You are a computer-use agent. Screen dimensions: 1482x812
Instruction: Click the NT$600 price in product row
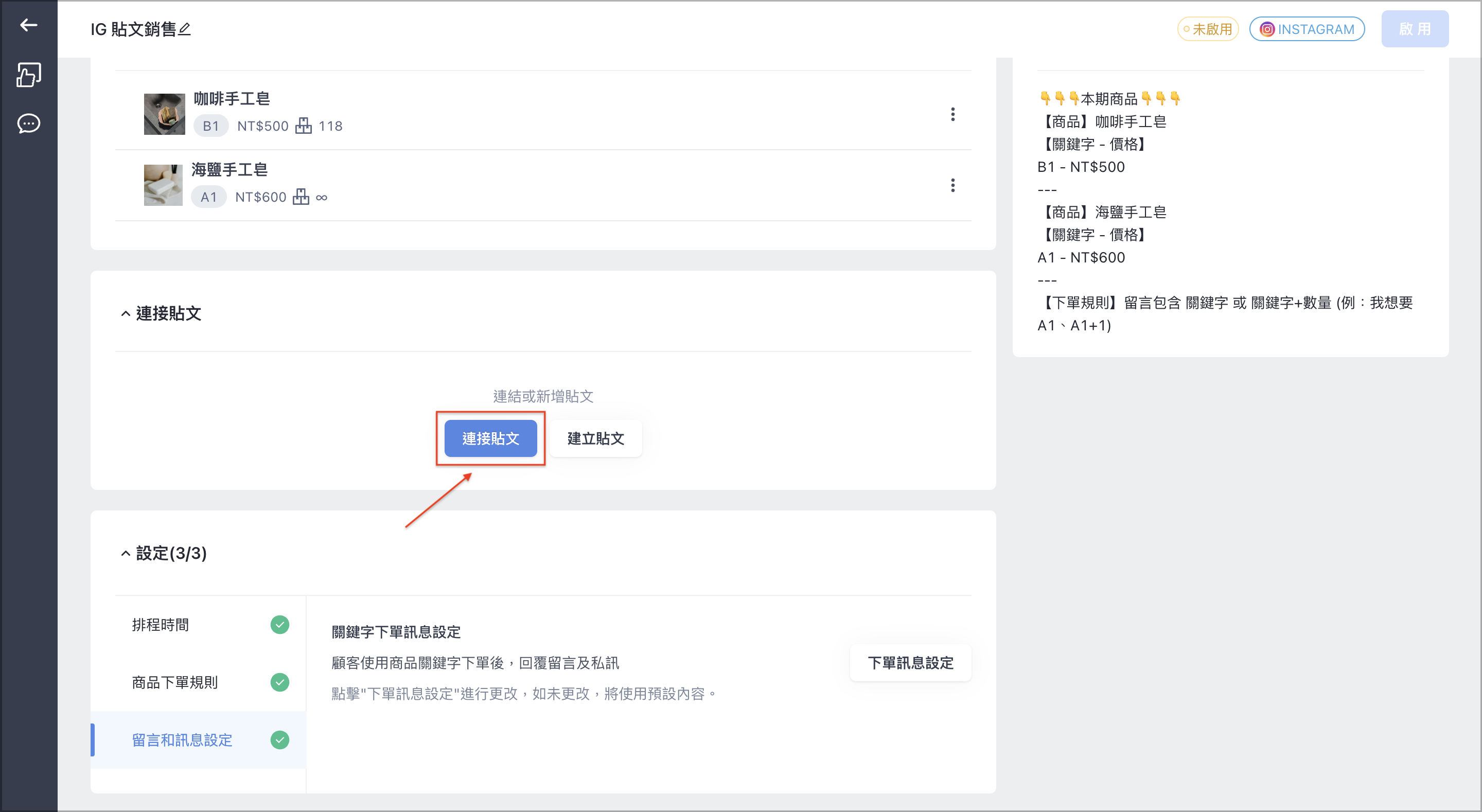tap(260, 198)
